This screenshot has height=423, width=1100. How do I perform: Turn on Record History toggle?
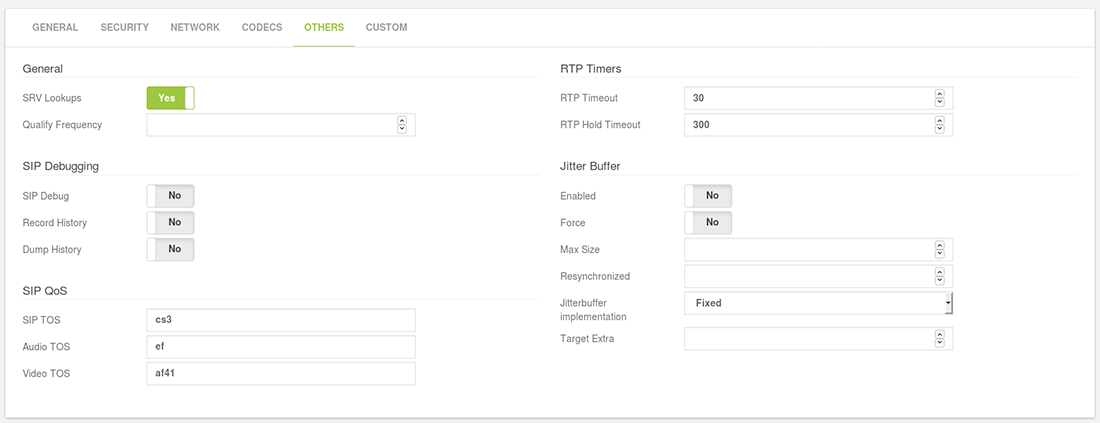(170, 222)
